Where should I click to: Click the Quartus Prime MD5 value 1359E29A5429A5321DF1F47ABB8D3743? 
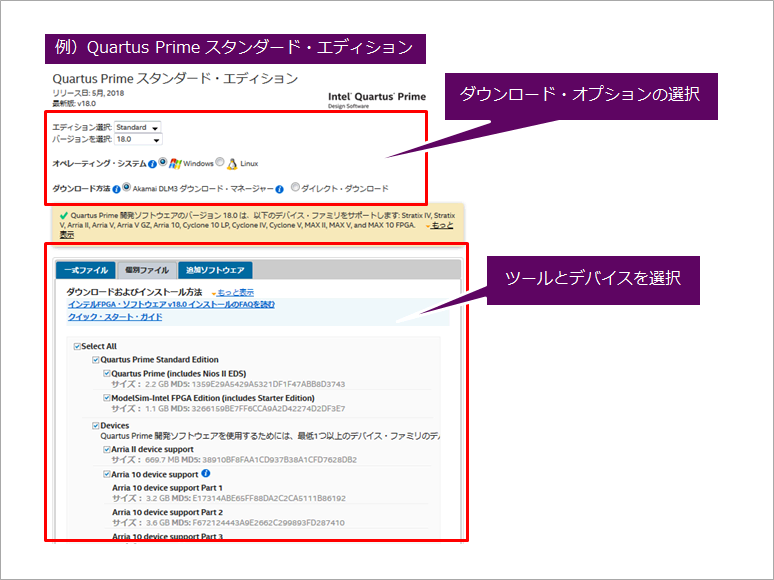point(269,385)
